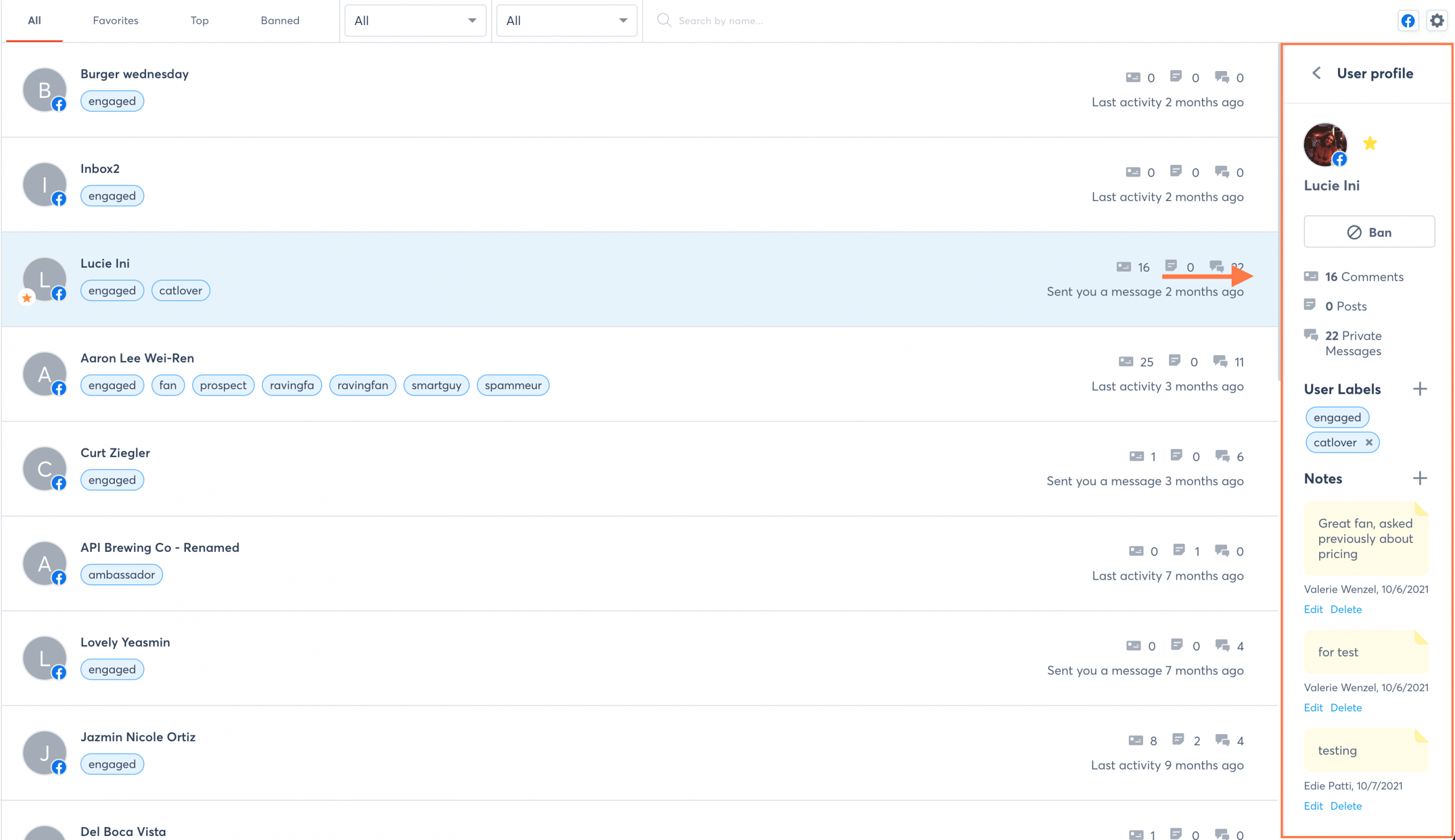This screenshot has width=1455, height=840.
Task: Open the settings gear icon
Action: tap(1437, 21)
